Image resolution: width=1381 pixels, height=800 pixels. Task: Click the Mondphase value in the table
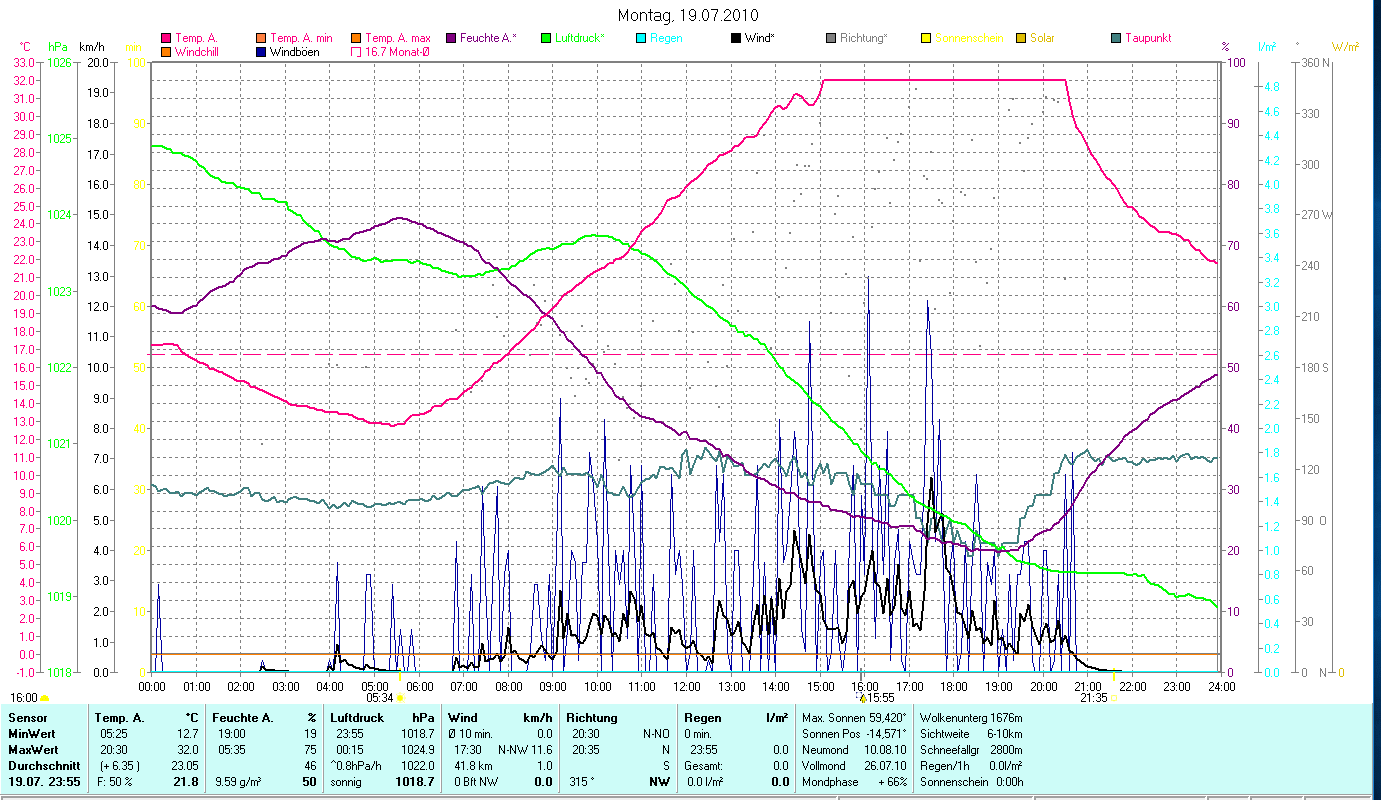(x=892, y=780)
